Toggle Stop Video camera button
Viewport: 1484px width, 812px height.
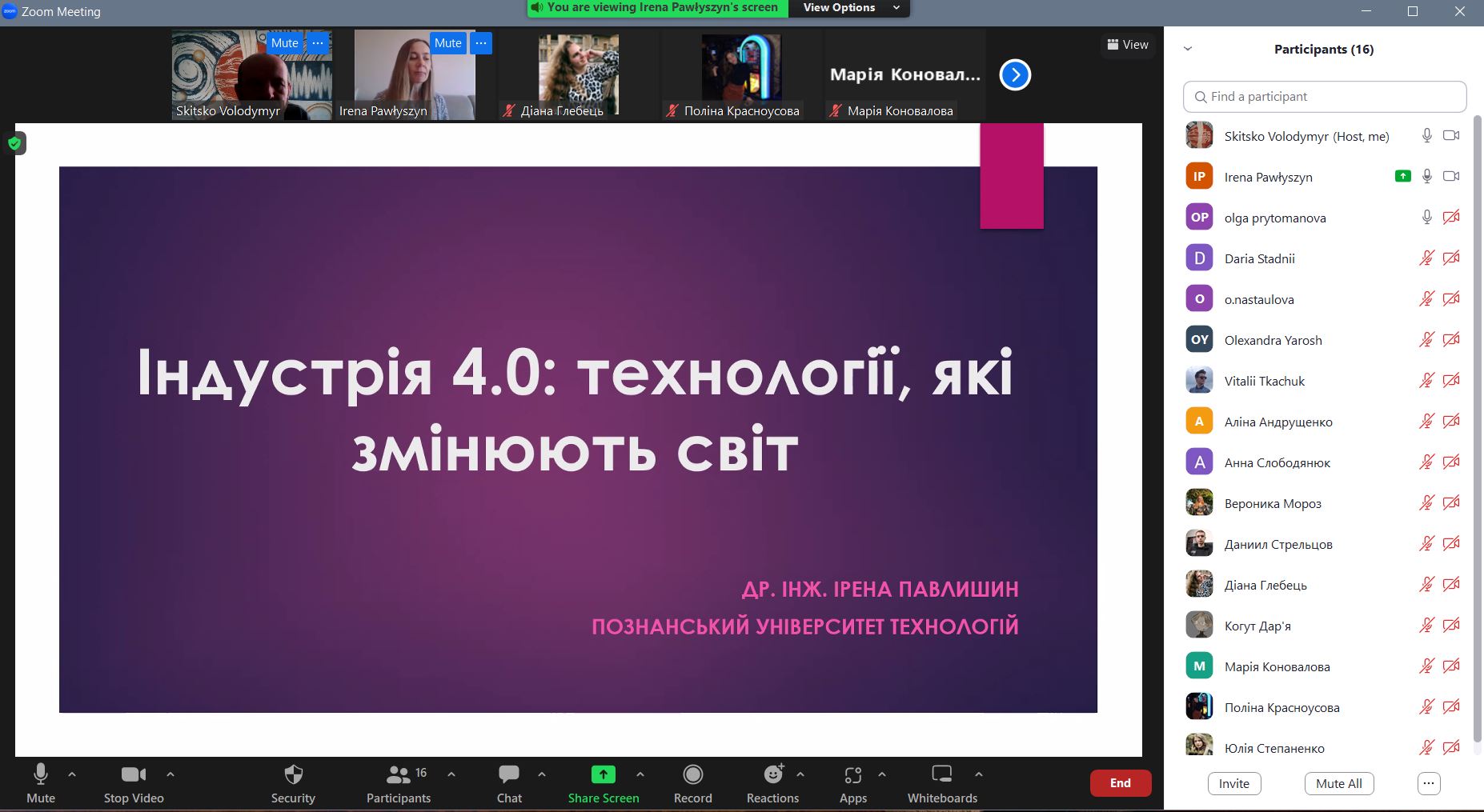tap(133, 774)
